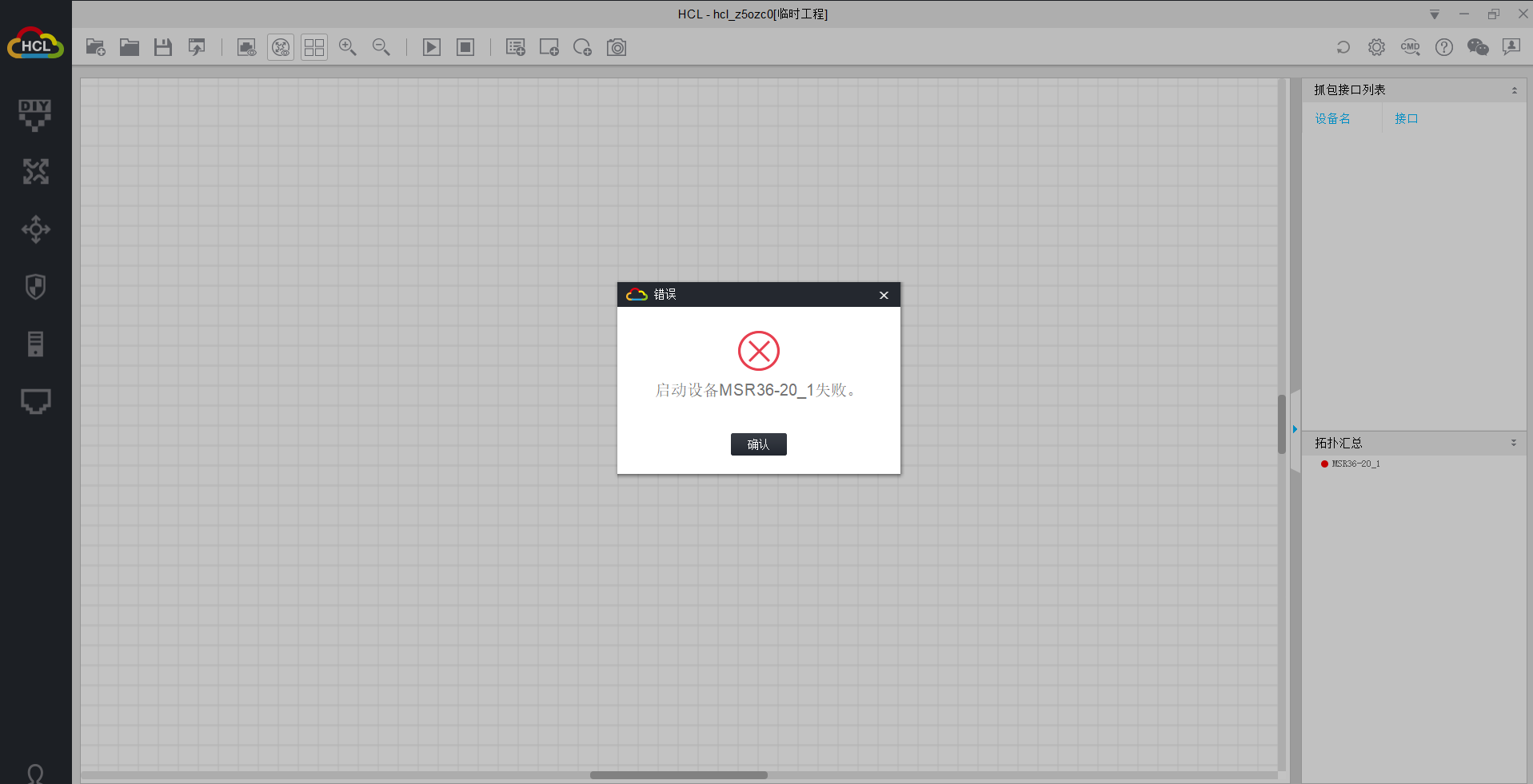The height and width of the screenshot is (784, 1533).
Task: Click the export project icon
Action: (197, 48)
